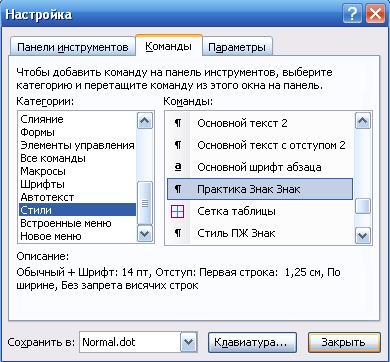Open the Клавиатура... button
This screenshot has width=390, height=362.
point(252,342)
